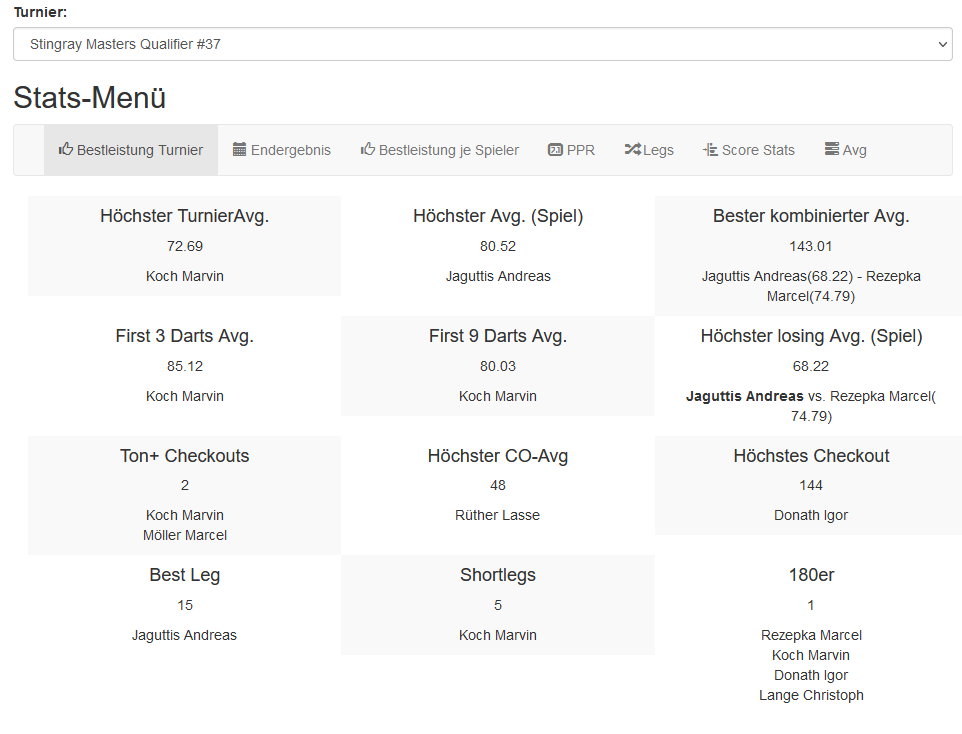Click Rüther Lasse under Höchster CO-Avg
The height and width of the screenshot is (734, 962).
(x=498, y=515)
